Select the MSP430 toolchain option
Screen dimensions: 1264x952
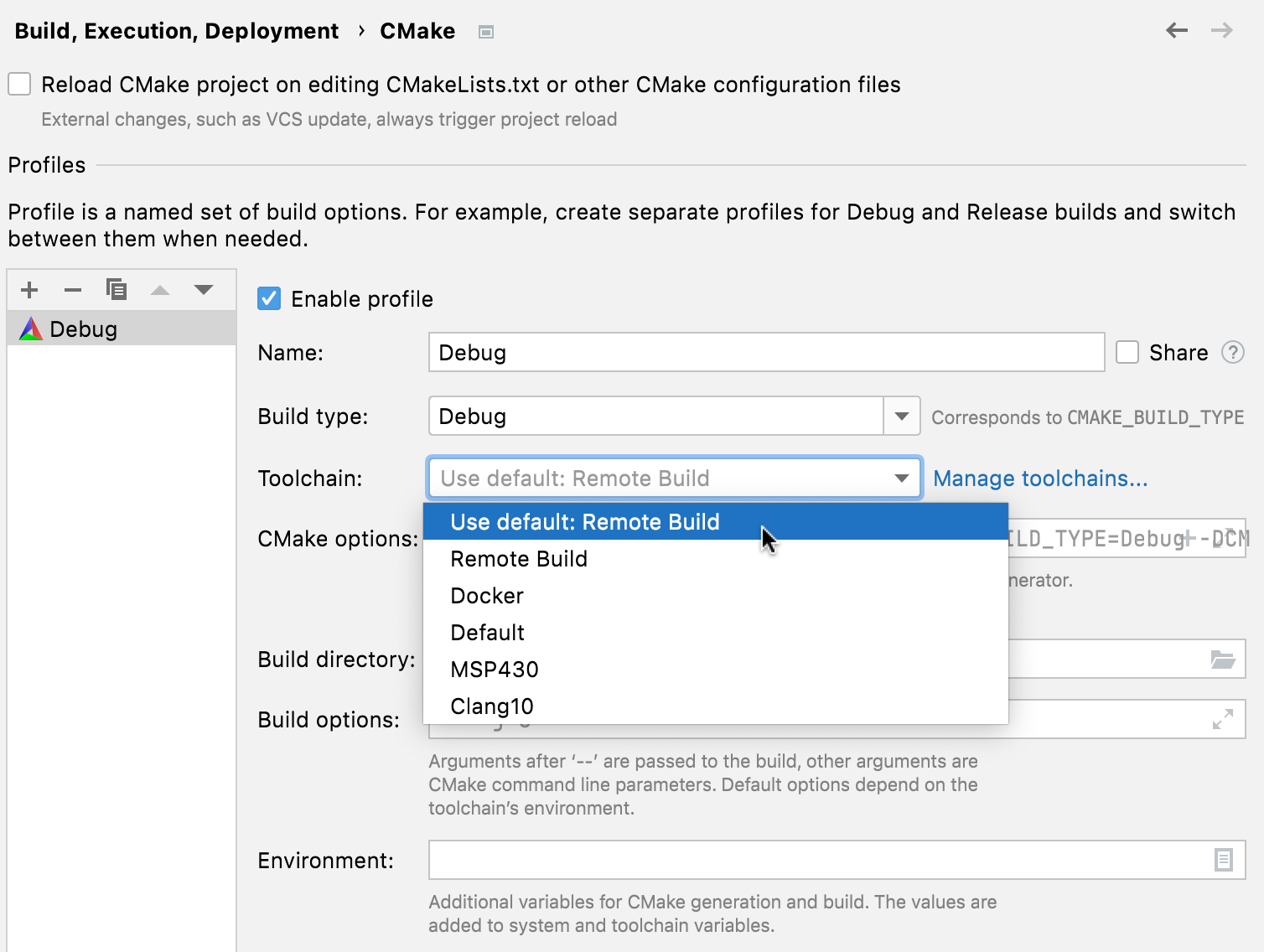(494, 669)
